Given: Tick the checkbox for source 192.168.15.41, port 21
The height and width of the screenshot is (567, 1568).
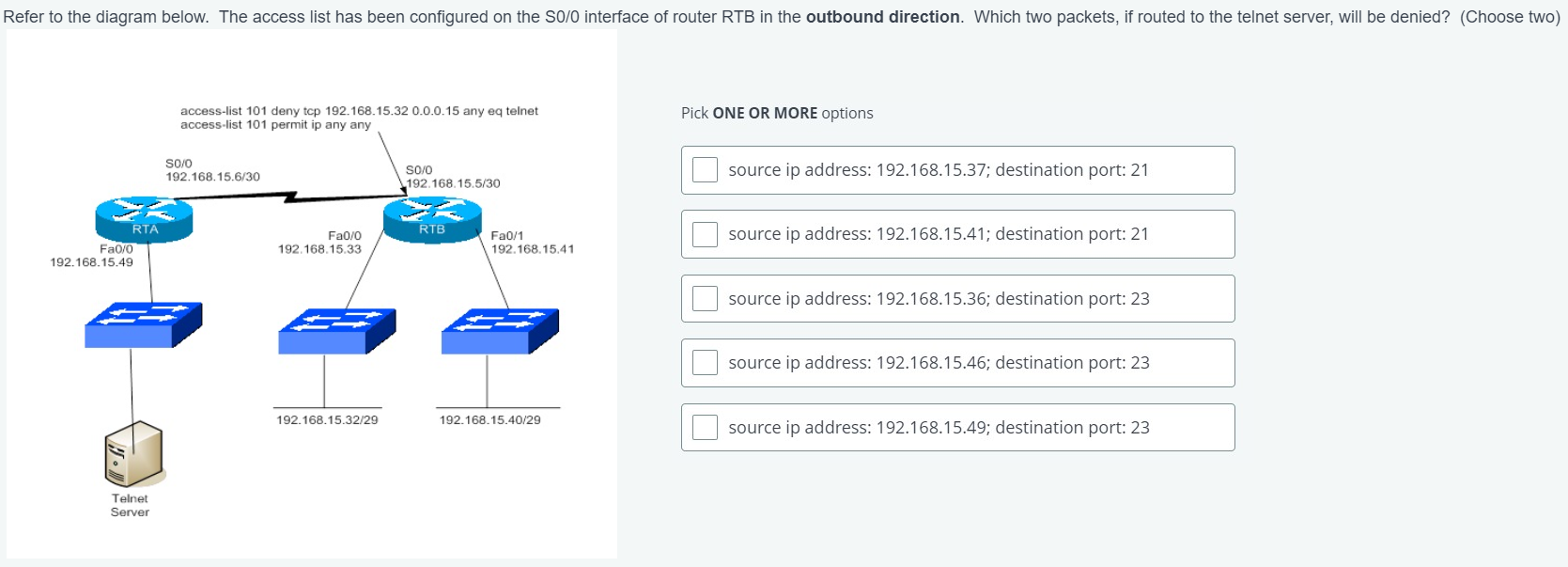Looking at the screenshot, I should (705, 234).
